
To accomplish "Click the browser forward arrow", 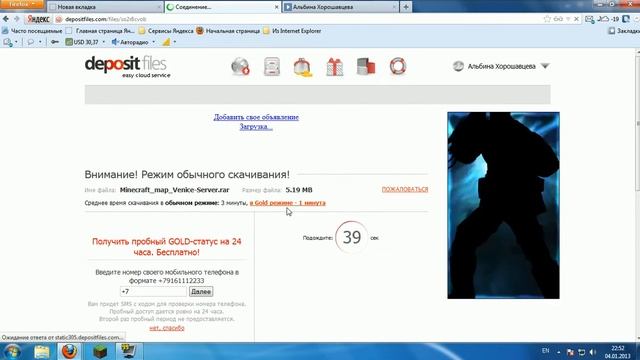I will pyautogui.click(x=17, y=19).
